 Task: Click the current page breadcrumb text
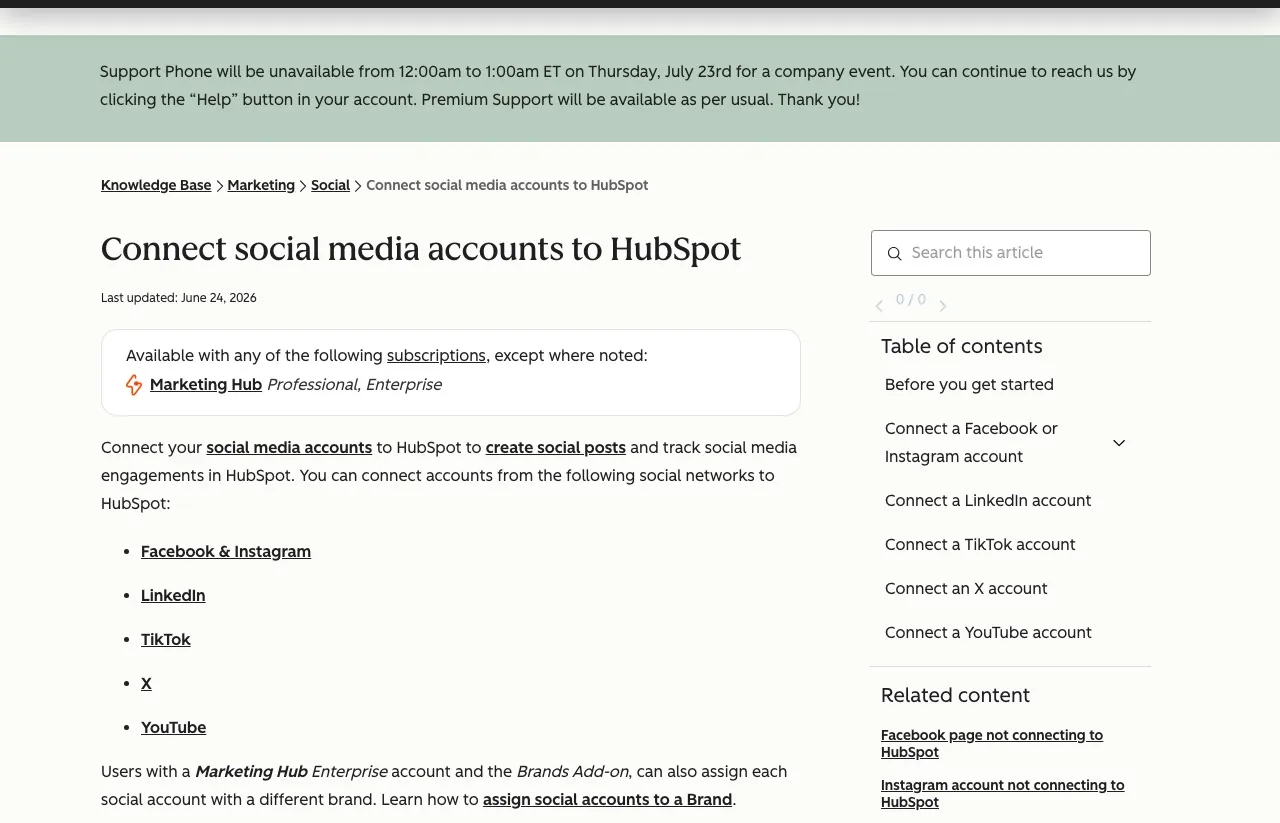[507, 185]
